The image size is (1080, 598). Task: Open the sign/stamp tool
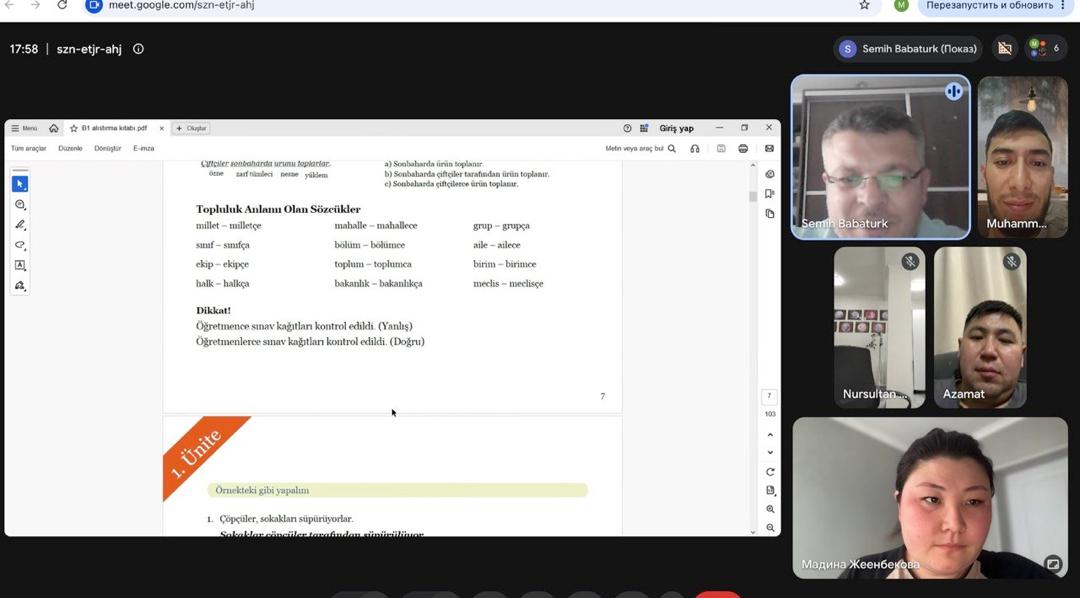20,285
